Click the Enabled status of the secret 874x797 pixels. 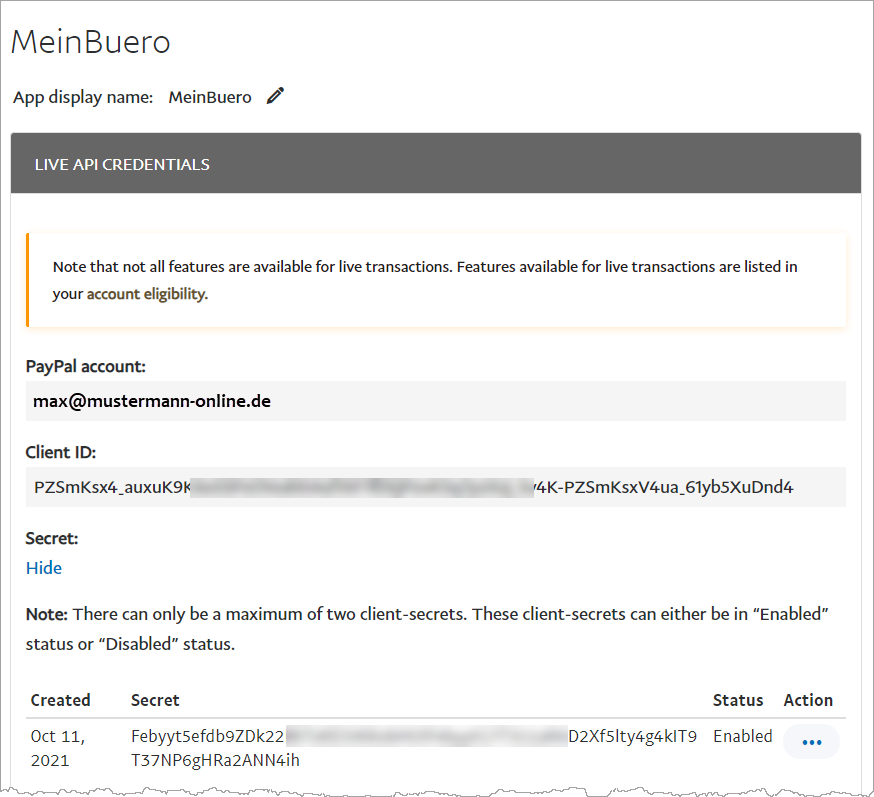[742, 737]
